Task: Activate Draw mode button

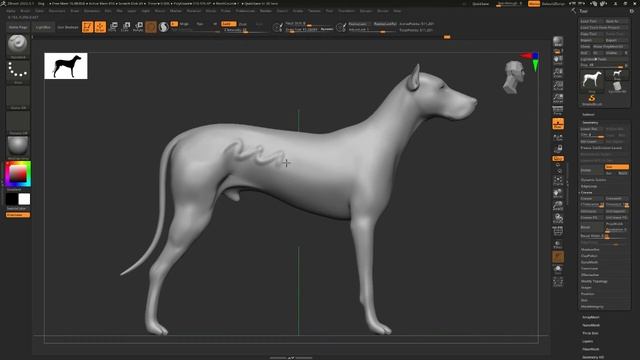Action: (x=100, y=27)
